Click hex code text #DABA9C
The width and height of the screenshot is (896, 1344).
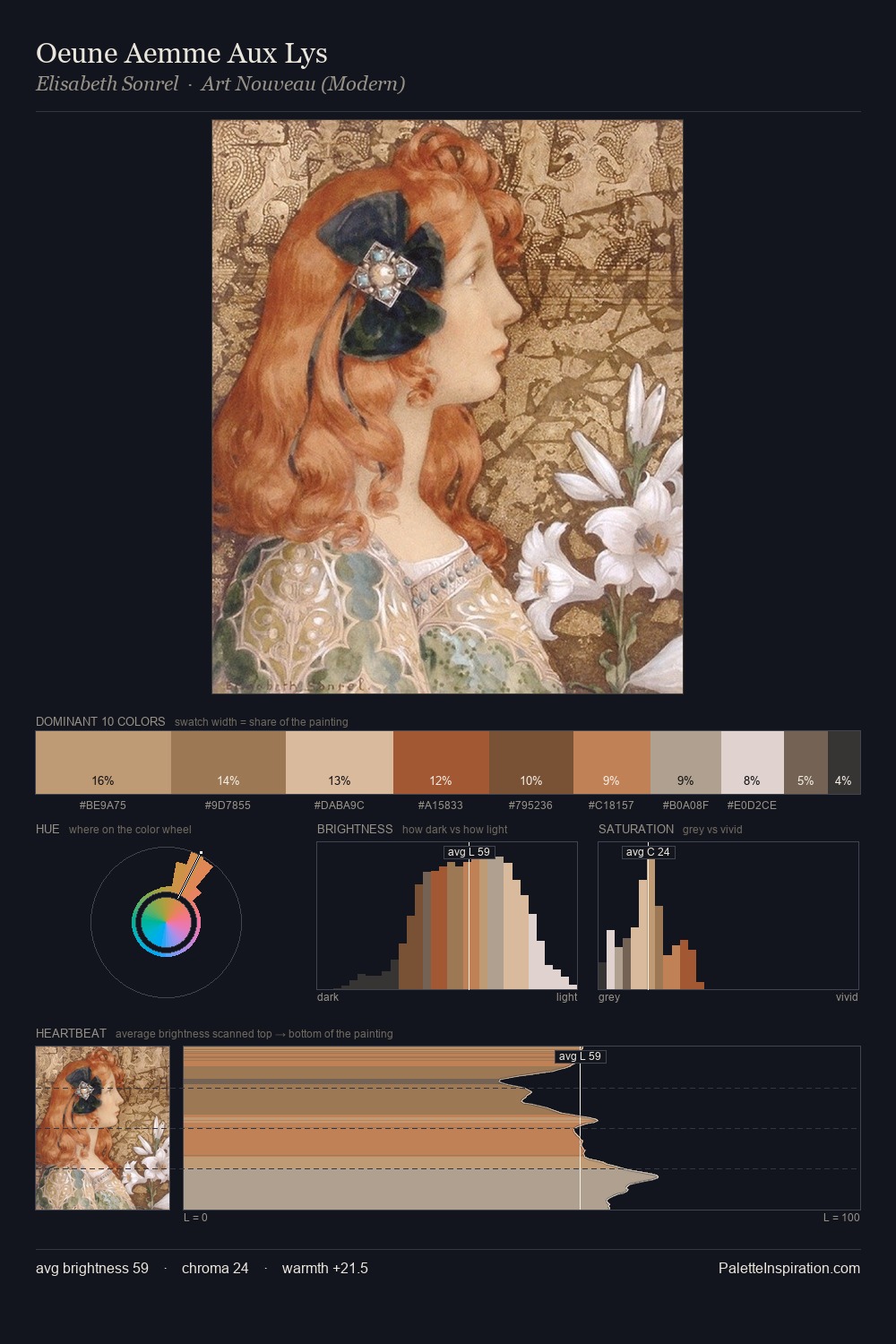coord(340,806)
